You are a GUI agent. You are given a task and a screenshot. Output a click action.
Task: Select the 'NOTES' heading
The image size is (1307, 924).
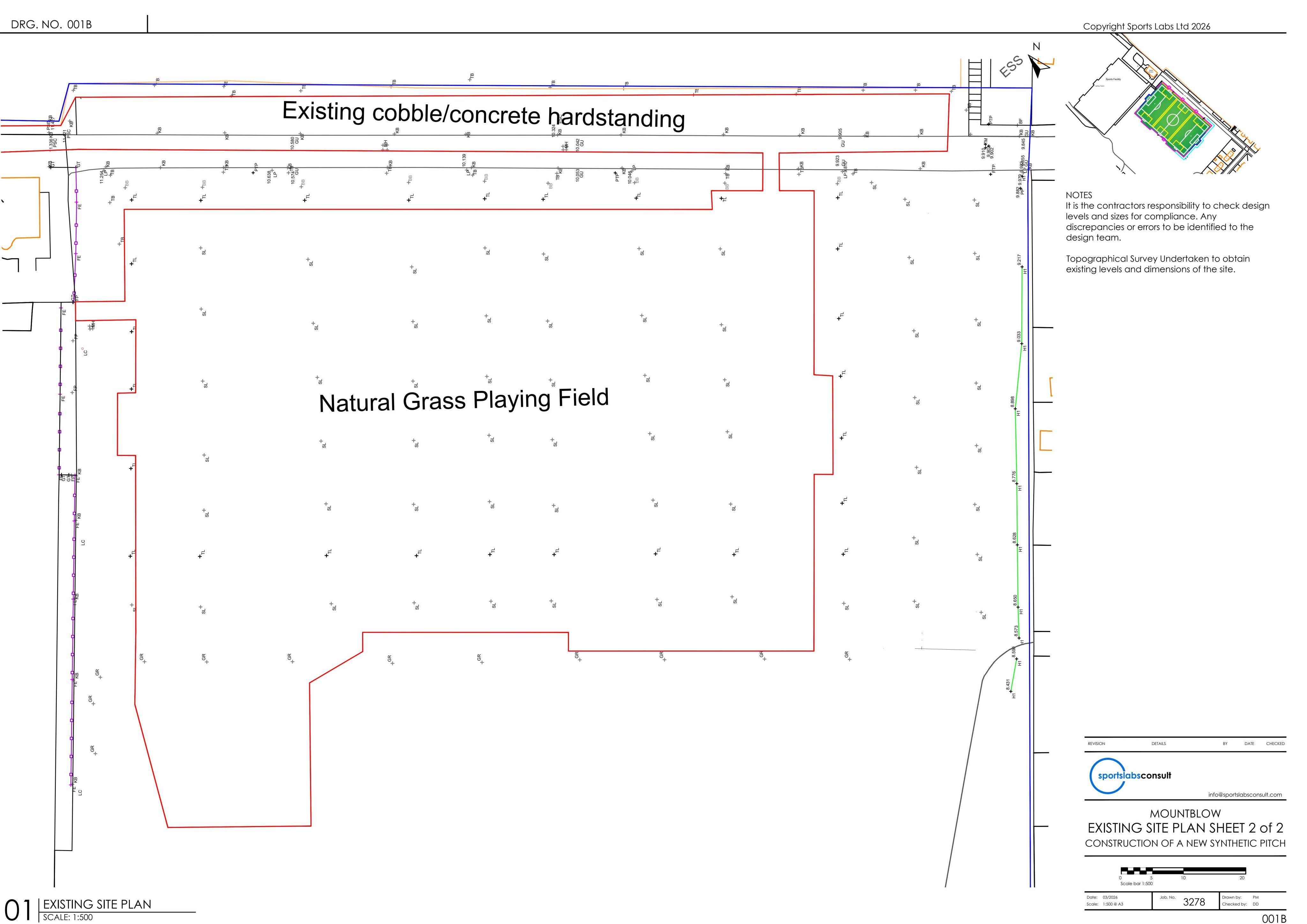coord(1079,195)
